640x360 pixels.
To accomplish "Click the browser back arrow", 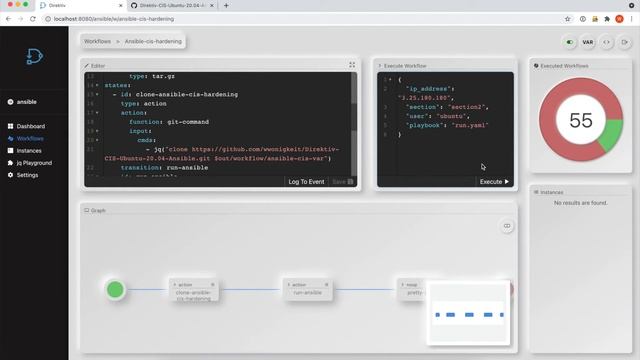I will point(8,19).
